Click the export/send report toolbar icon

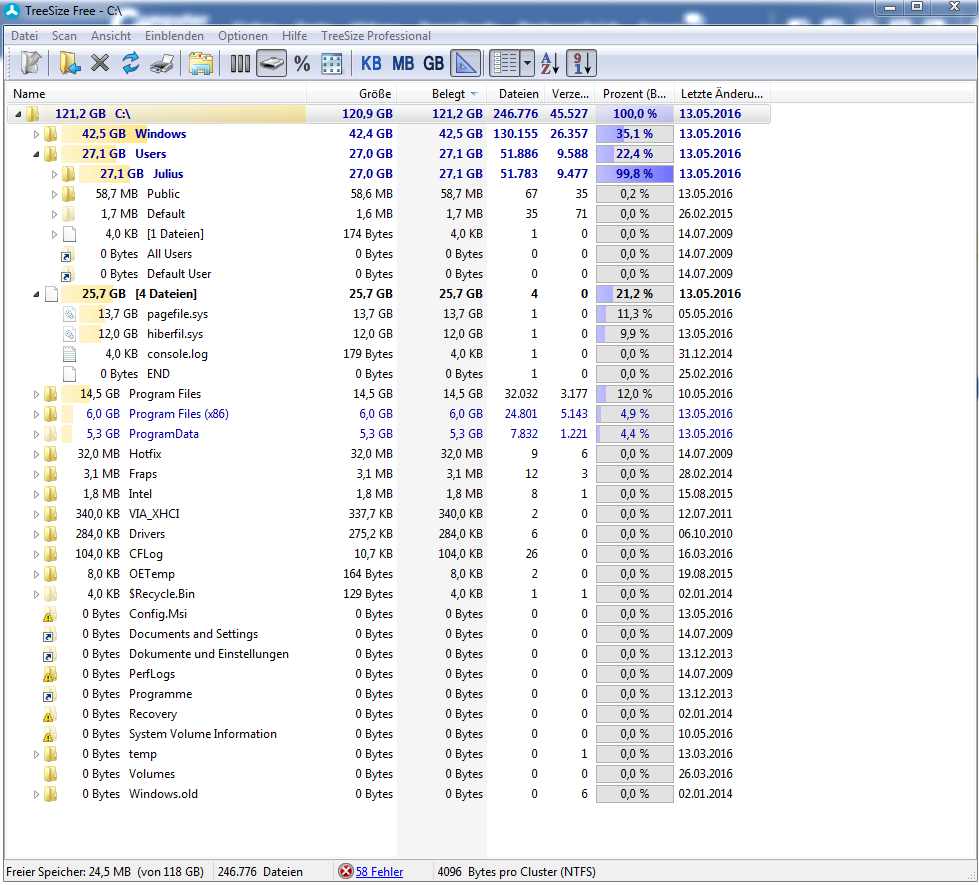[31, 63]
